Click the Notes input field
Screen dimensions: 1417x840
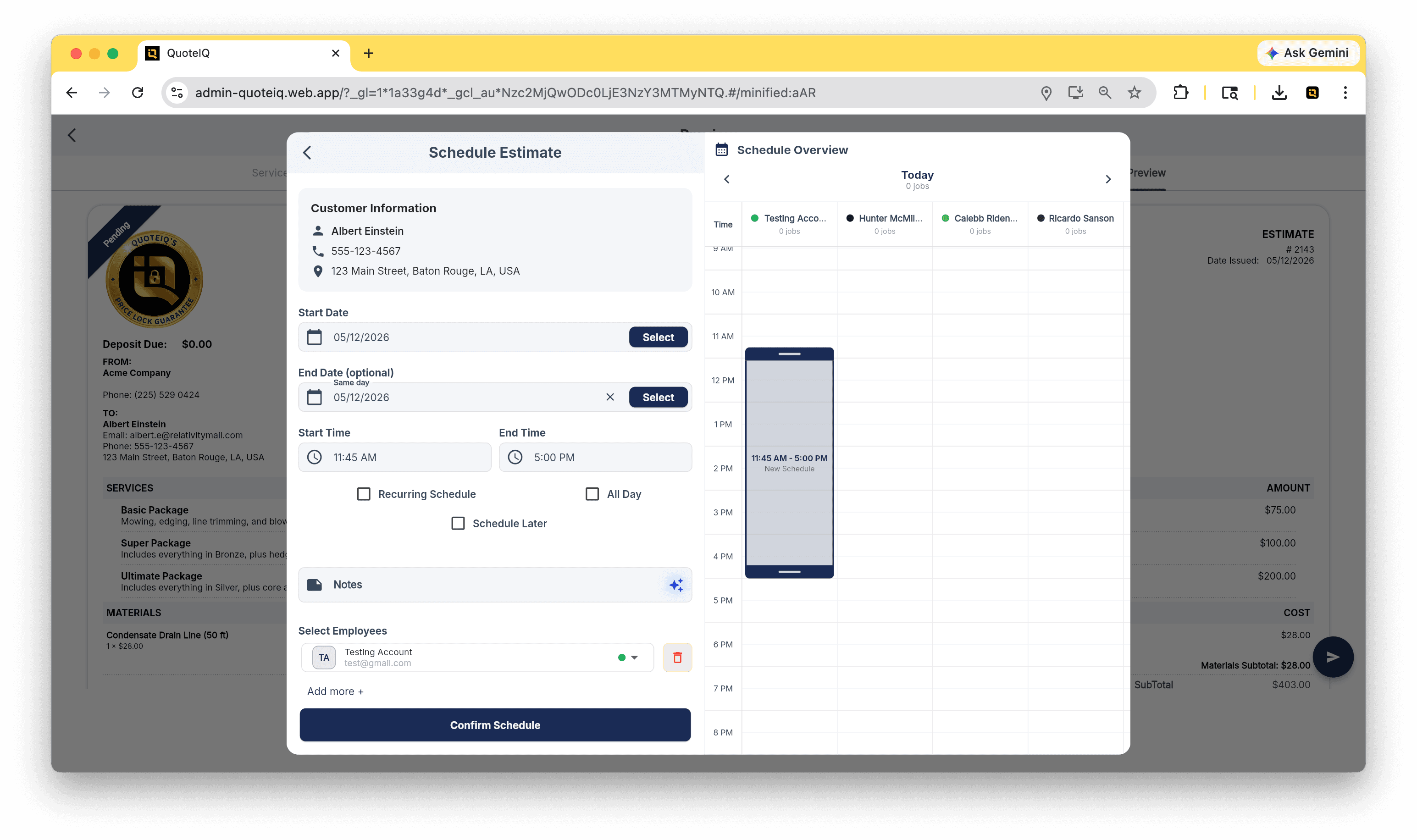pos(495,585)
